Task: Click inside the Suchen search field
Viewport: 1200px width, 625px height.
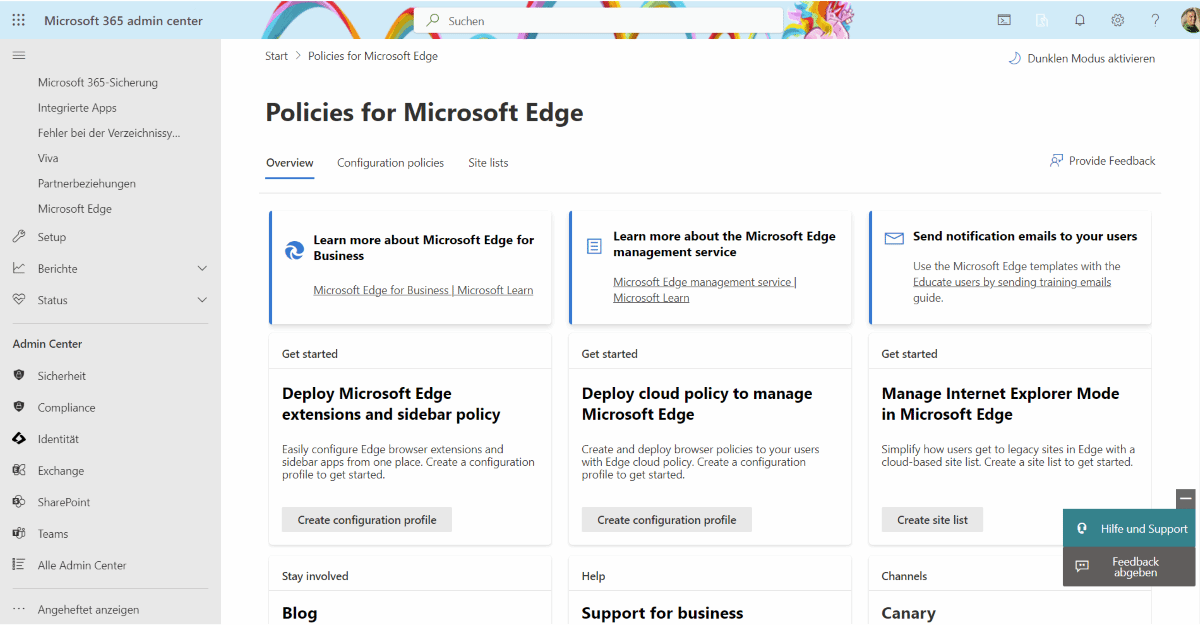Action: click(x=600, y=19)
